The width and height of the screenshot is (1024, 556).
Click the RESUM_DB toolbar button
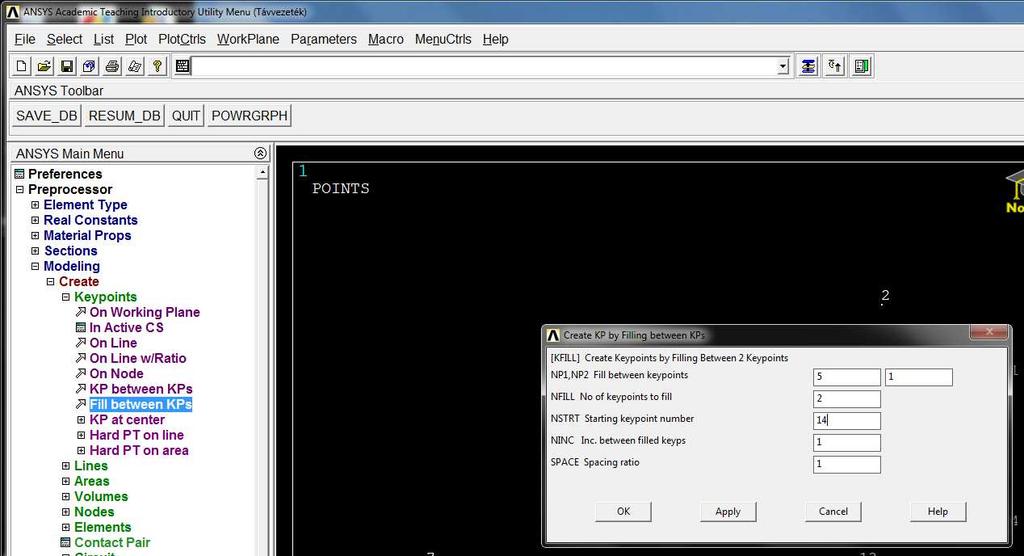coord(124,116)
